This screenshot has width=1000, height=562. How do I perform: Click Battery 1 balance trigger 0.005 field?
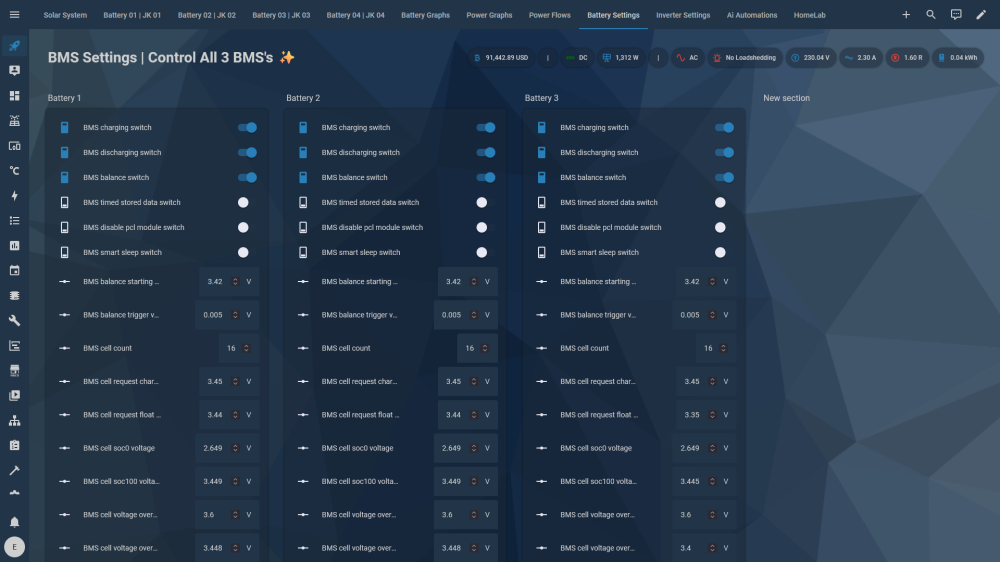click(x=227, y=314)
